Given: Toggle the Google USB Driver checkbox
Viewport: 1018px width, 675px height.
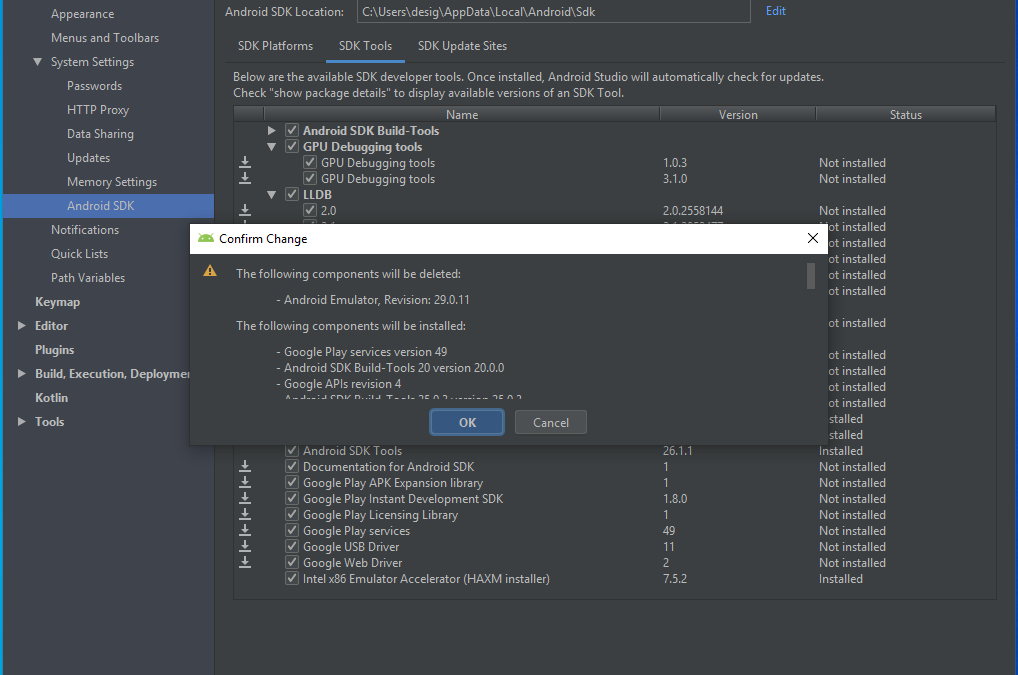Looking at the screenshot, I should pyautogui.click(x=292, y=546).
